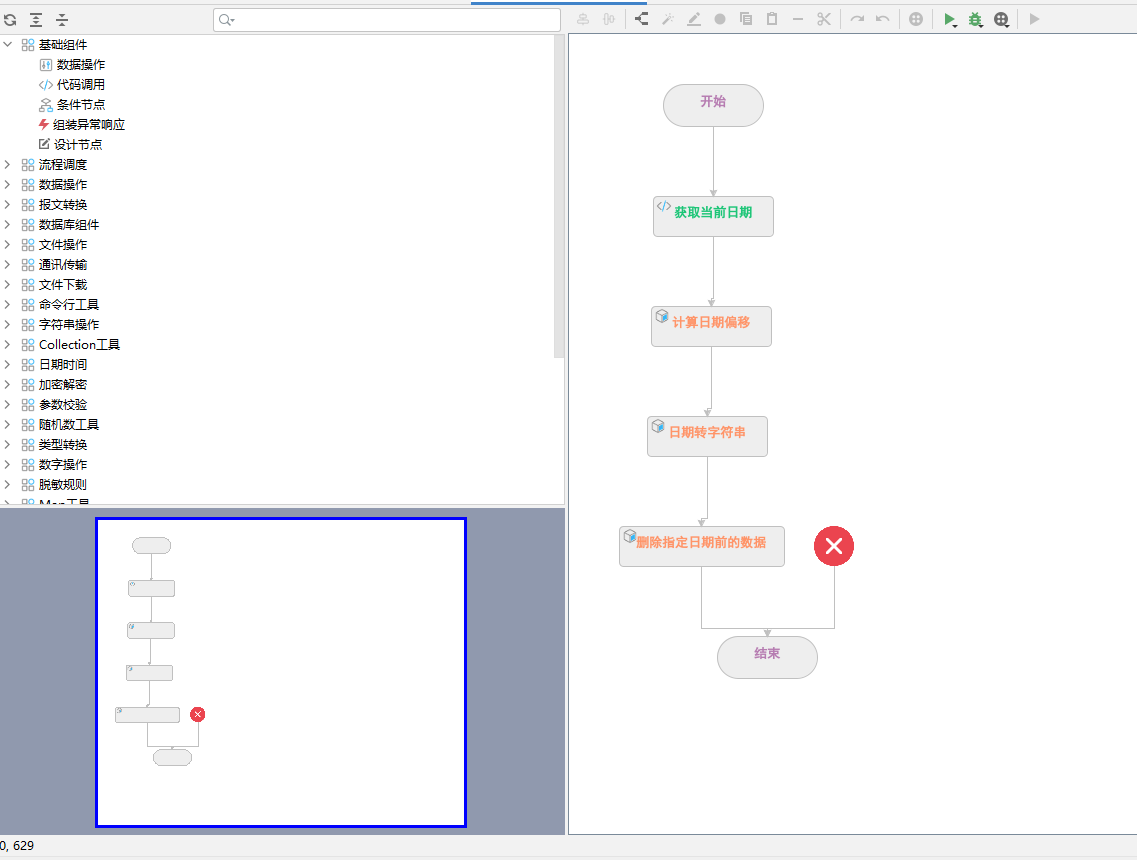Select 代码调用 component in the tree
Viewport: 1137px width, 860px height.
(80, 85)
